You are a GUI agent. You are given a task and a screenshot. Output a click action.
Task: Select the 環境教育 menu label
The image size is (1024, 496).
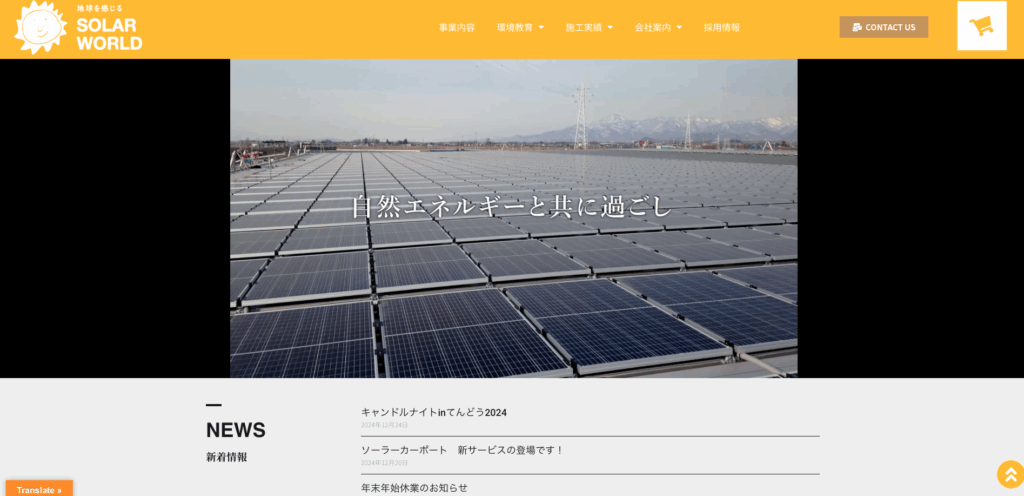(515, 27)
